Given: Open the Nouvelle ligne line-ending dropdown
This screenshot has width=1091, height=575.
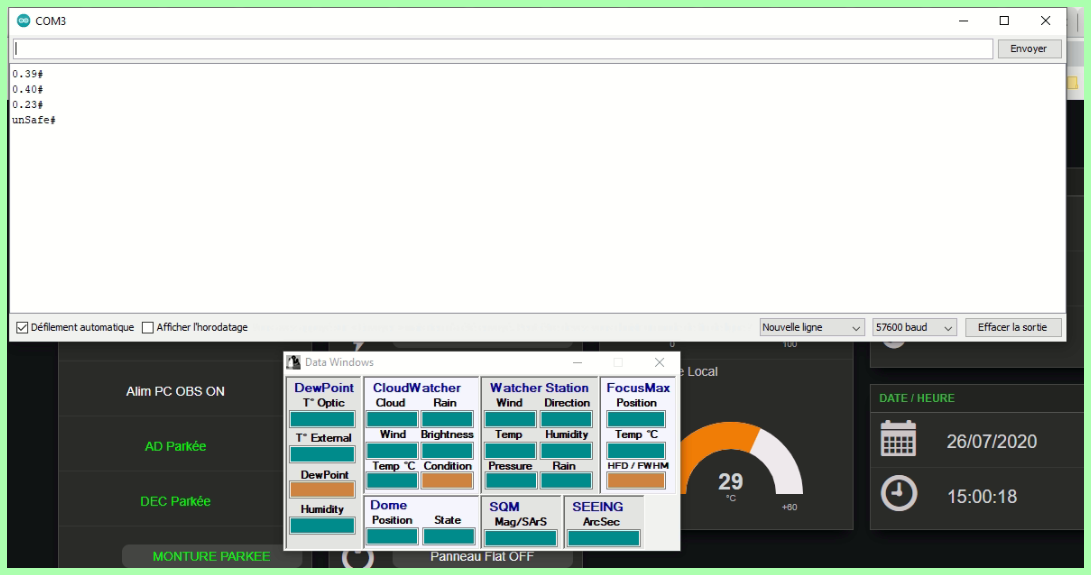Looking at the screenshot, I should click(812, 327).
